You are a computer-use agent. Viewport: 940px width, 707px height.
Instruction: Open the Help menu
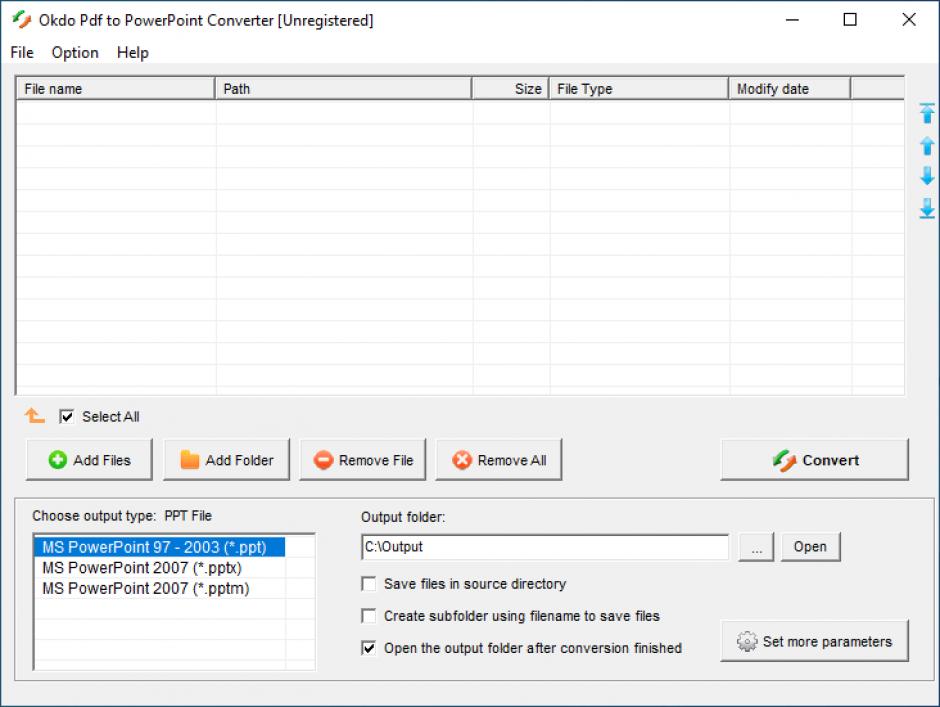point(132,53)
